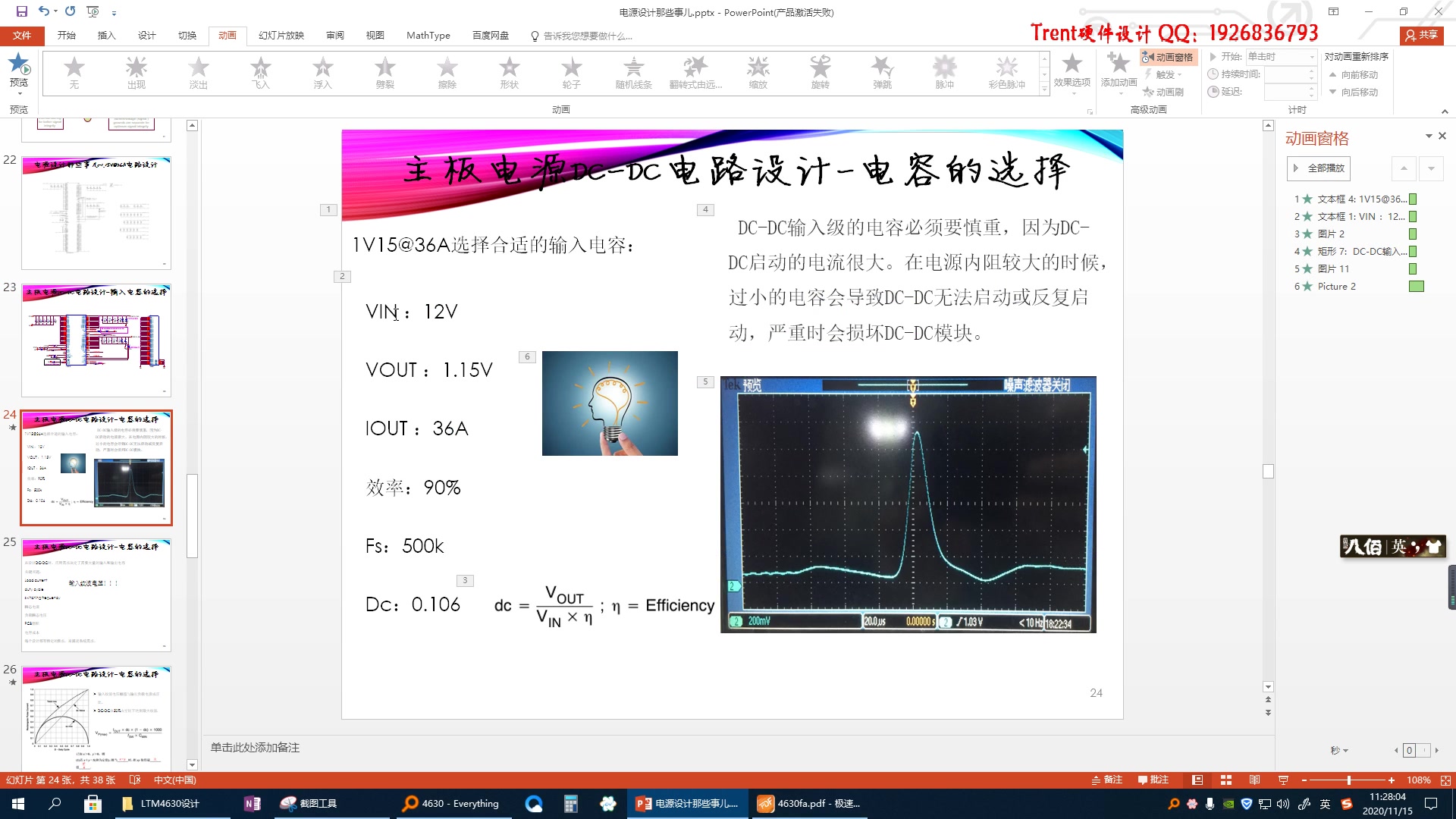Select slide 25 thumbnail
Viewport: 1456px width, 819px height.
96,595
